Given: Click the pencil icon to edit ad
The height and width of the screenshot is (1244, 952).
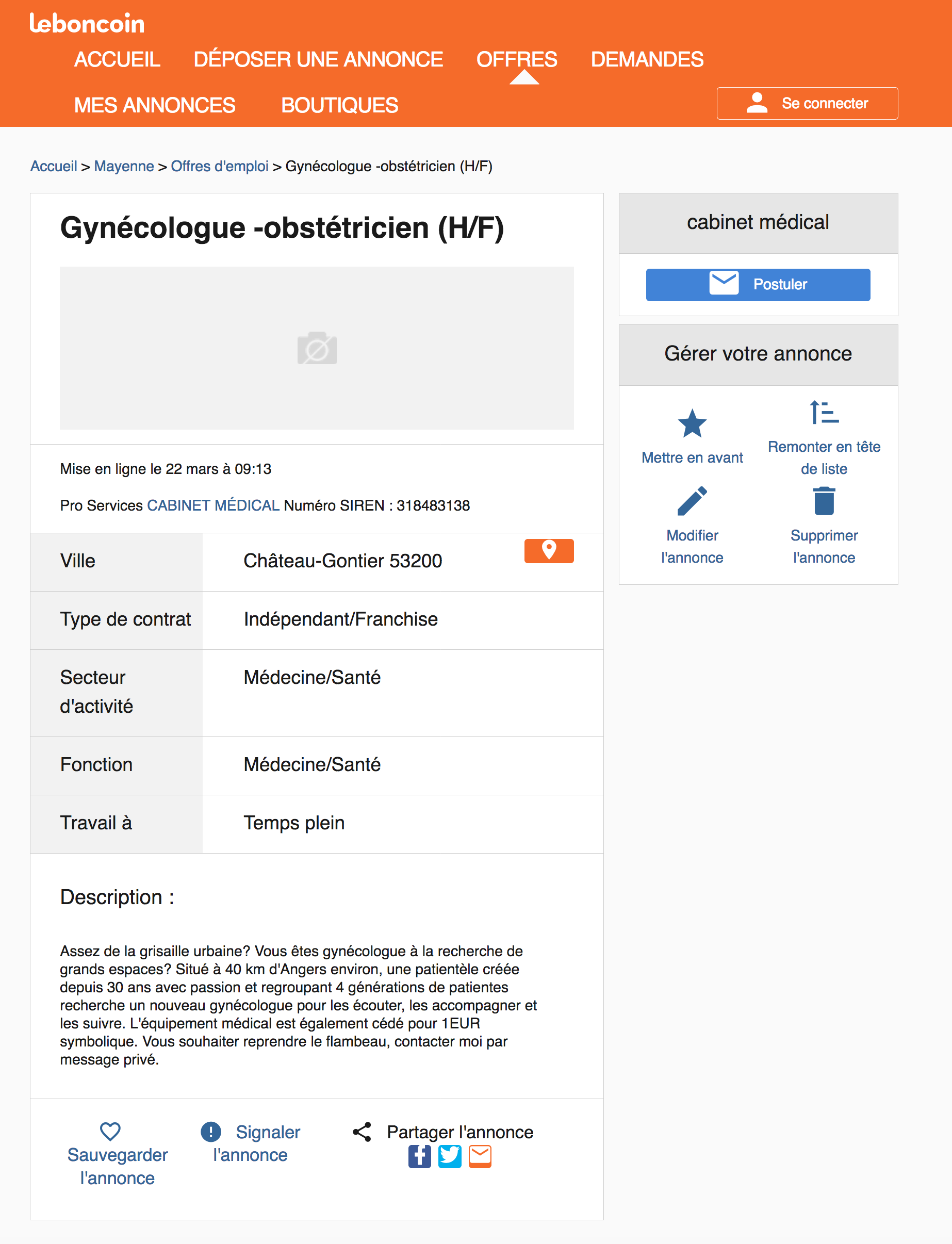Looking at the screenshot, I should pyautogui.click(x=692, y=501).
